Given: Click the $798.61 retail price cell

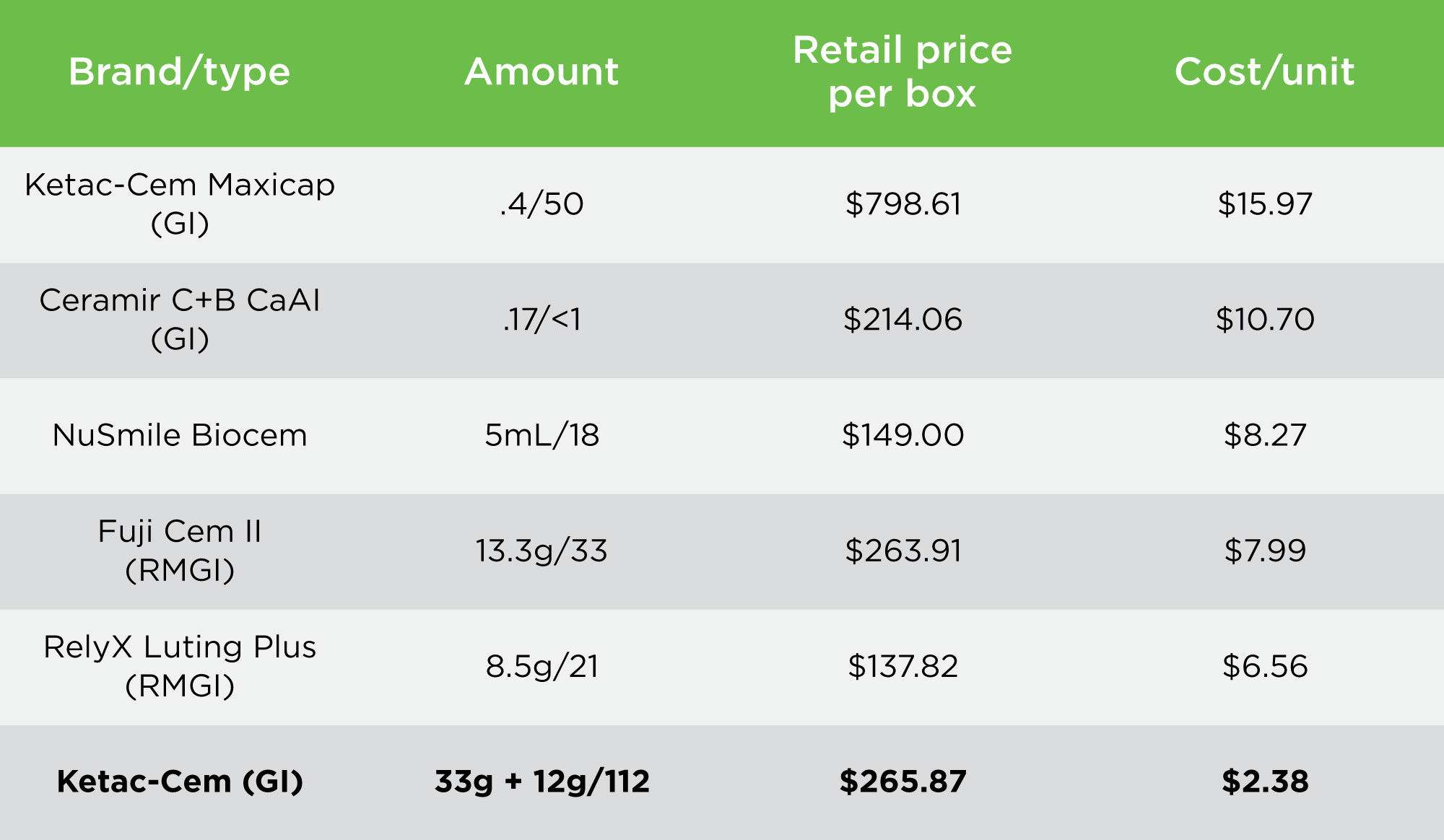Looking at the screenshot, I should click(903, 204).
